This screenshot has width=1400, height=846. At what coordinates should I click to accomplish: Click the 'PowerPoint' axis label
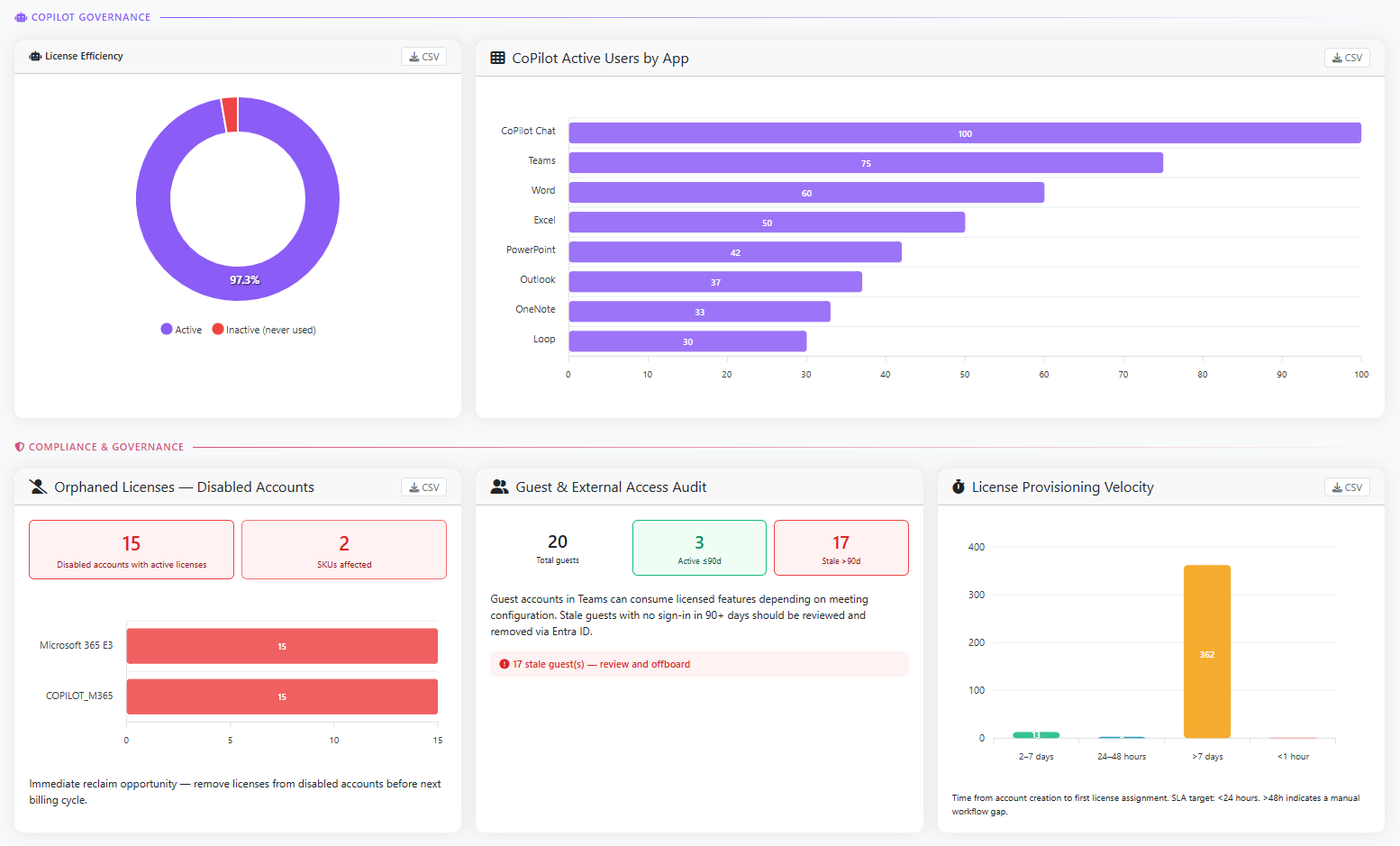pyautogui.click(x=531, y=250)
